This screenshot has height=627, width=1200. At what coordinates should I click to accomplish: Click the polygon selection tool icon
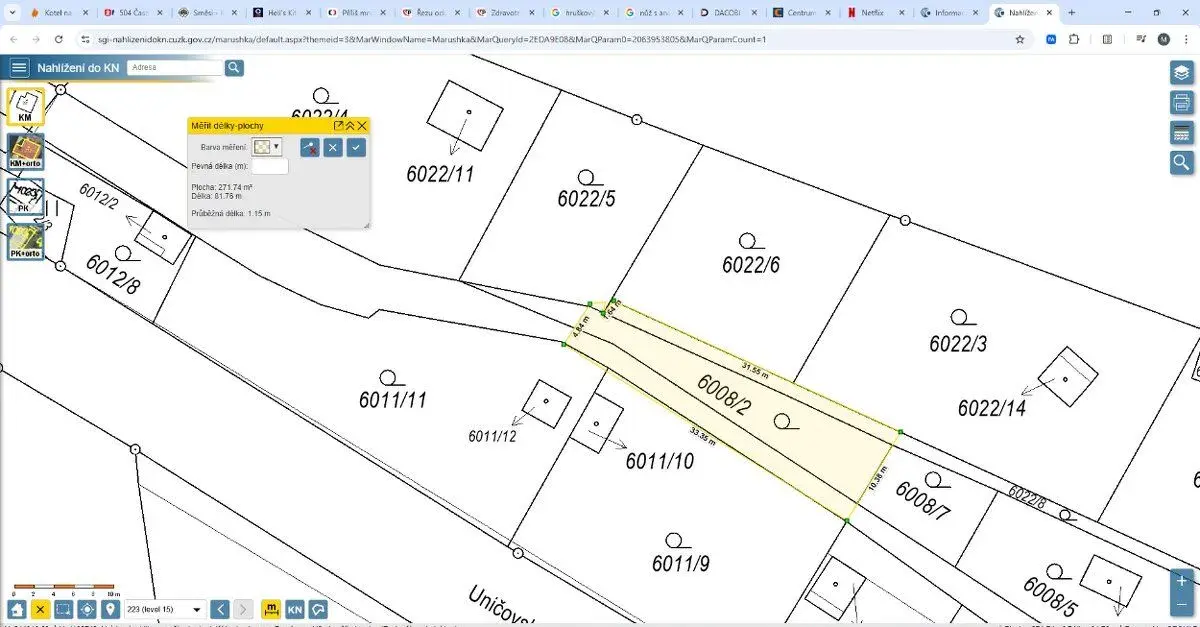tap(318, 609)
